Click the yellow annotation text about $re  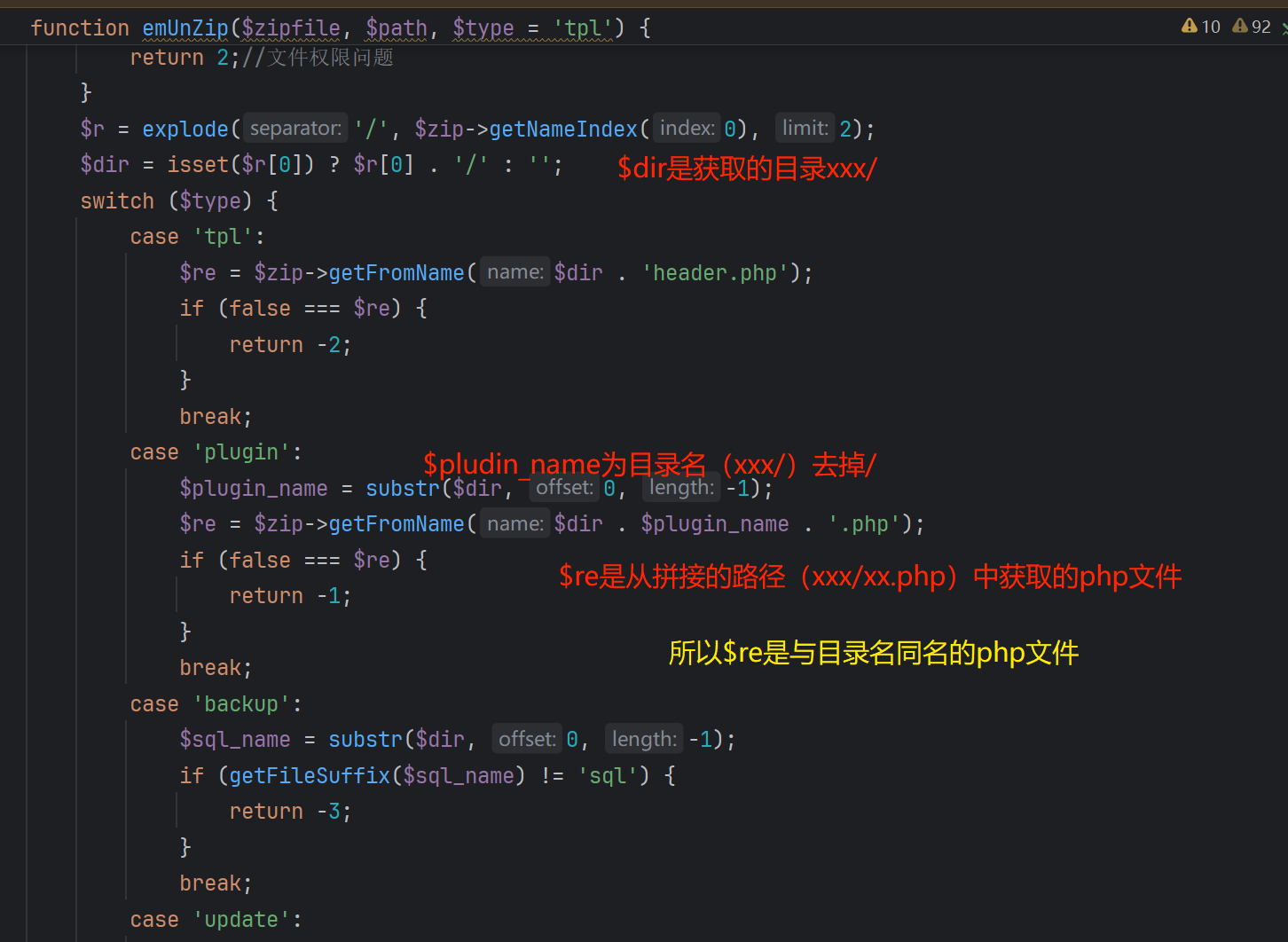tap(873, 653)
